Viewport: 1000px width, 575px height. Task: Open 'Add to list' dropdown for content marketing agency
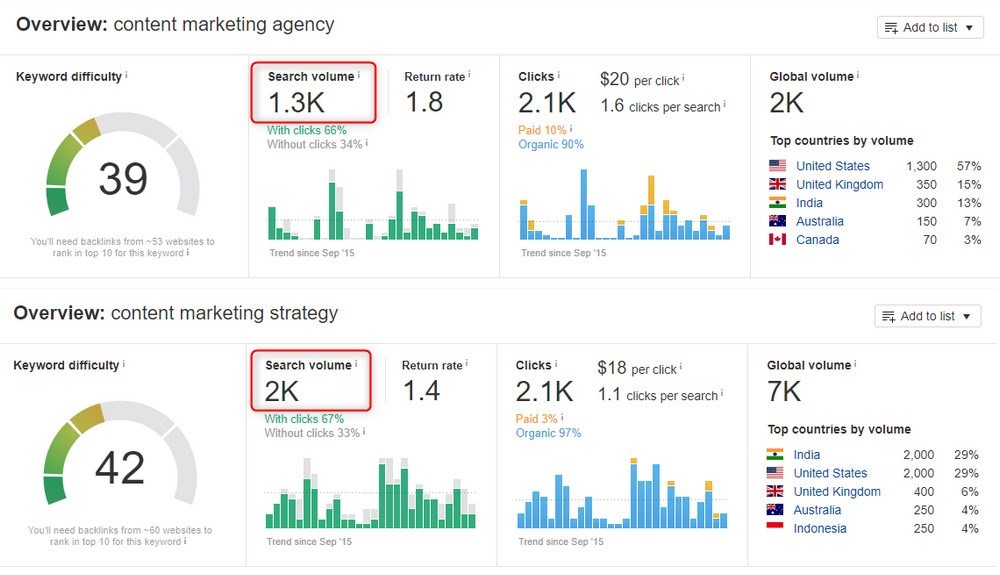pyautogui.click(x=930, y=28)
